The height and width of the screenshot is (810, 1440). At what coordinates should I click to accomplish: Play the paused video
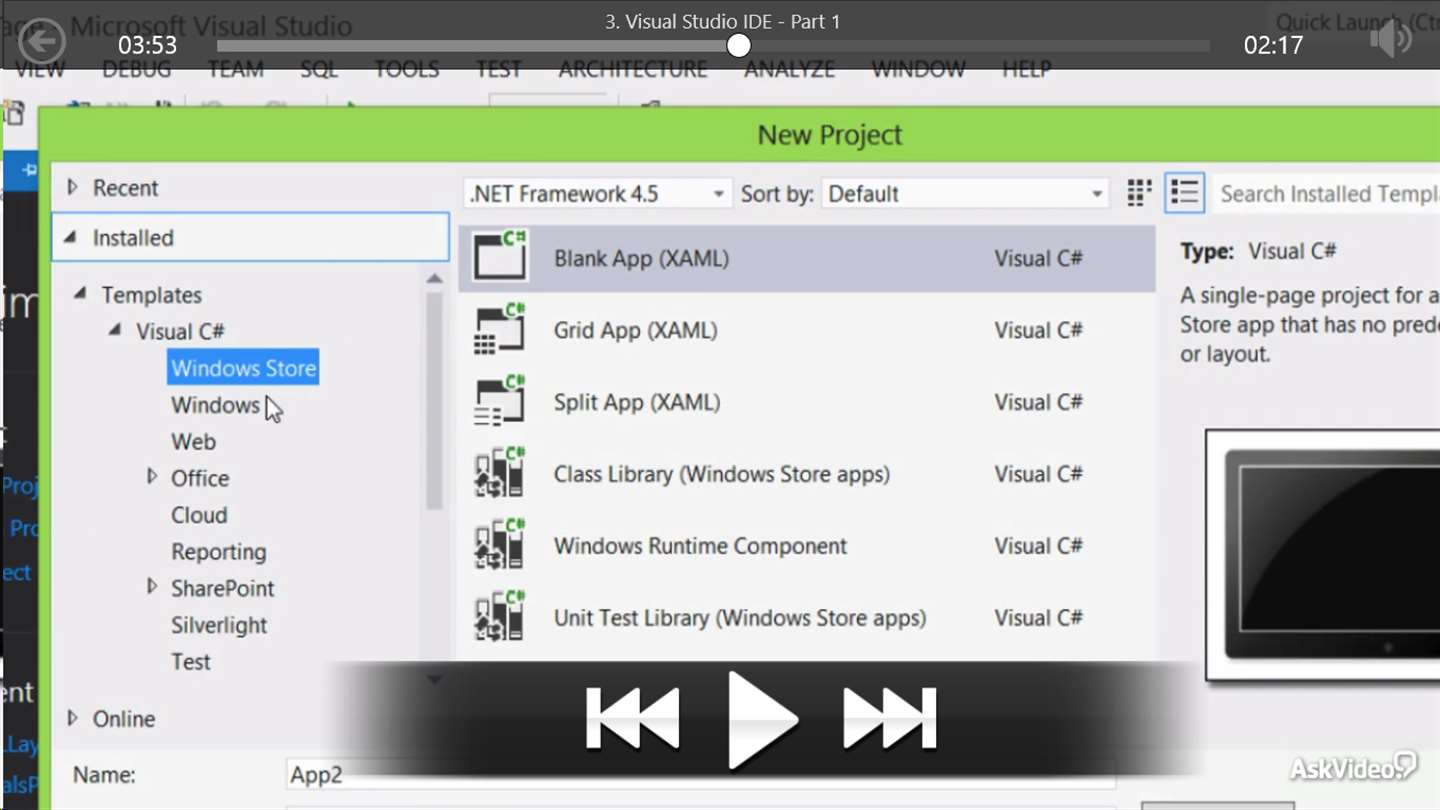[x=761, y=720]
